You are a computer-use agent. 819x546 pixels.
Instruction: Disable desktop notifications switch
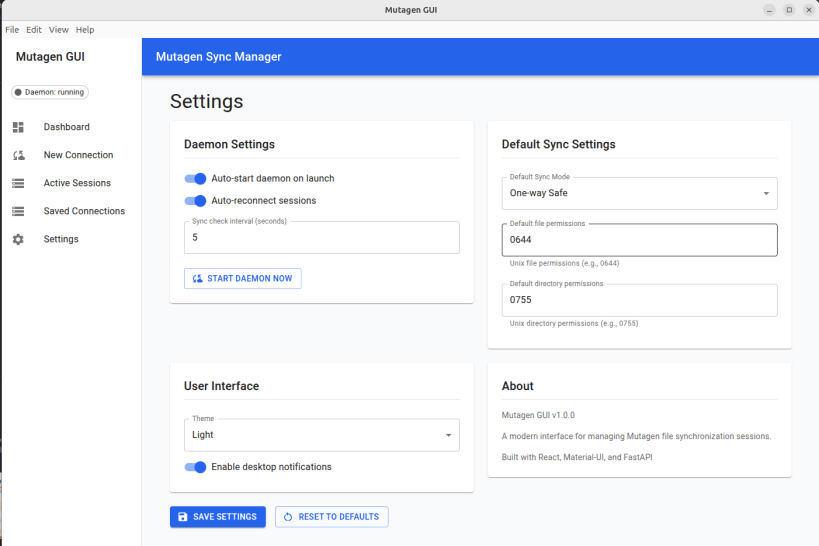195,467
